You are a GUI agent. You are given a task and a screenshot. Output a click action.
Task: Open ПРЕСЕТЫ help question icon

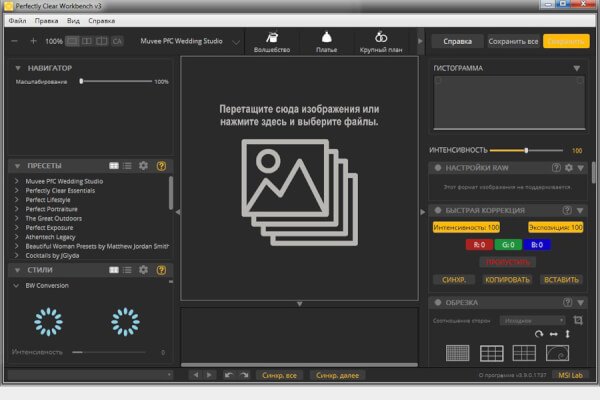(161, 166)
